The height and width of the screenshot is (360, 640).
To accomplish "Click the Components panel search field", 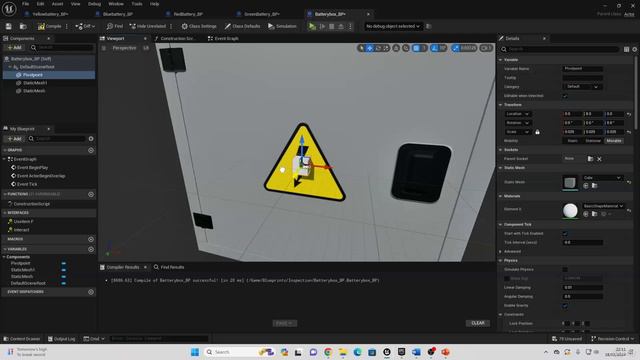I will (x=62, y=48).
